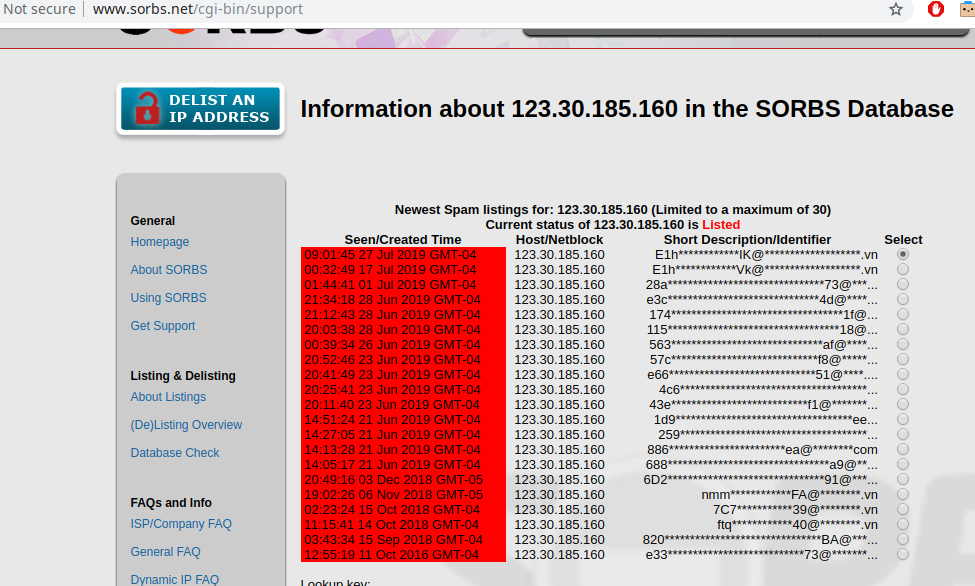The width and height of the screenshot is (975, 586).
Task: Click the identifier starting 'nmm' ending '.vn'
Action: click(x=789, y=495)
